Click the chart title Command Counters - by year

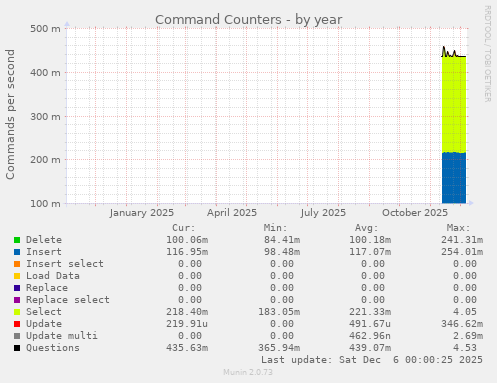[x=249, y=20]
